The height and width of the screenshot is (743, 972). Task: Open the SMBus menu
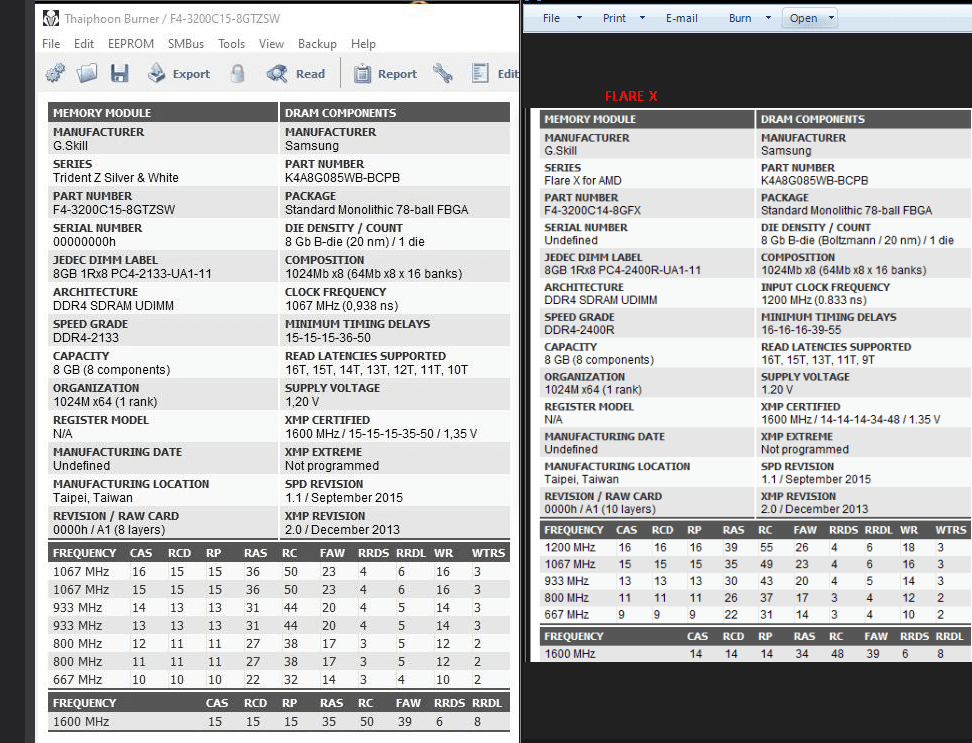[186, 43]
